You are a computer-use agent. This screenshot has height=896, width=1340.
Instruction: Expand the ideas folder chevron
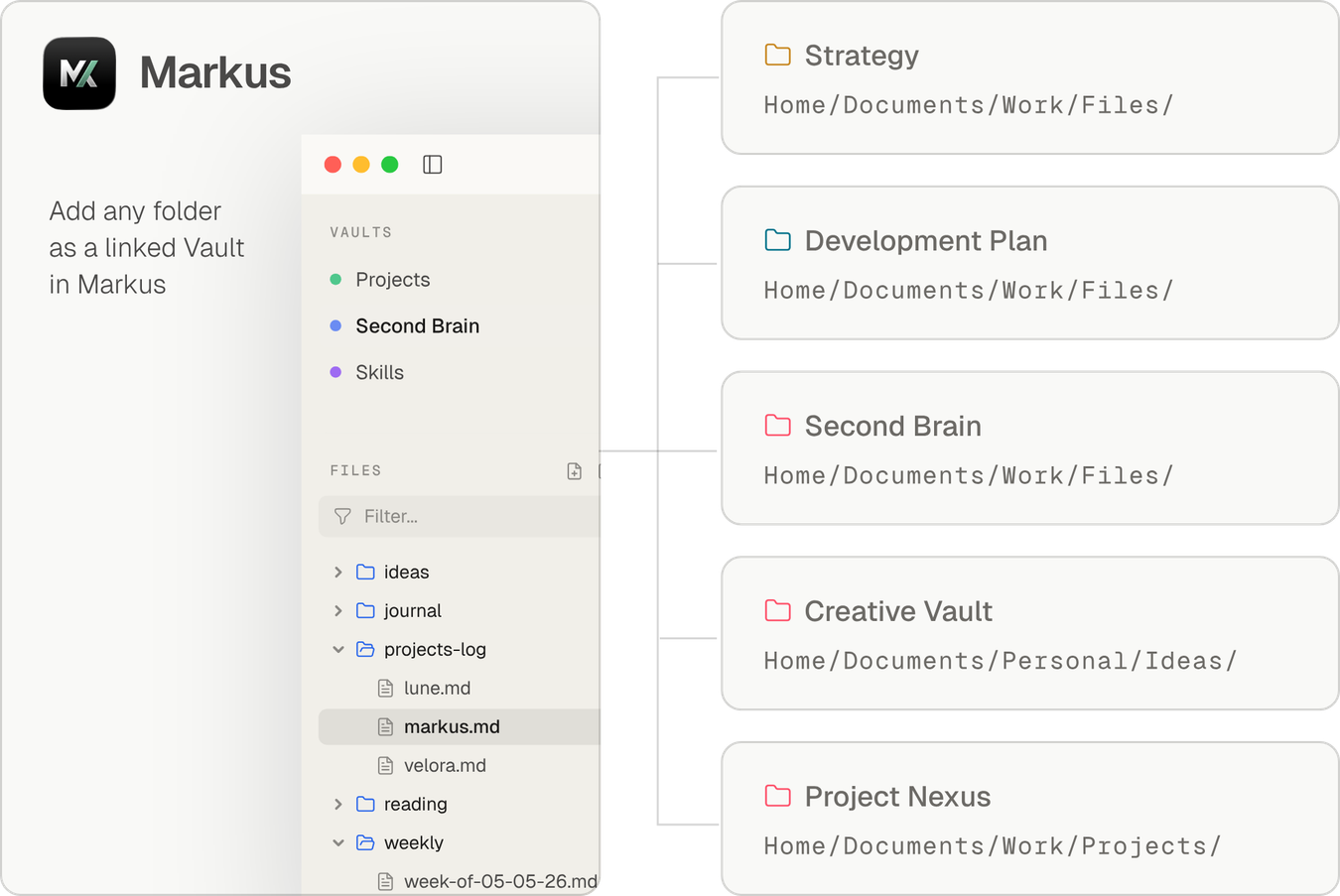click(338, 572)
